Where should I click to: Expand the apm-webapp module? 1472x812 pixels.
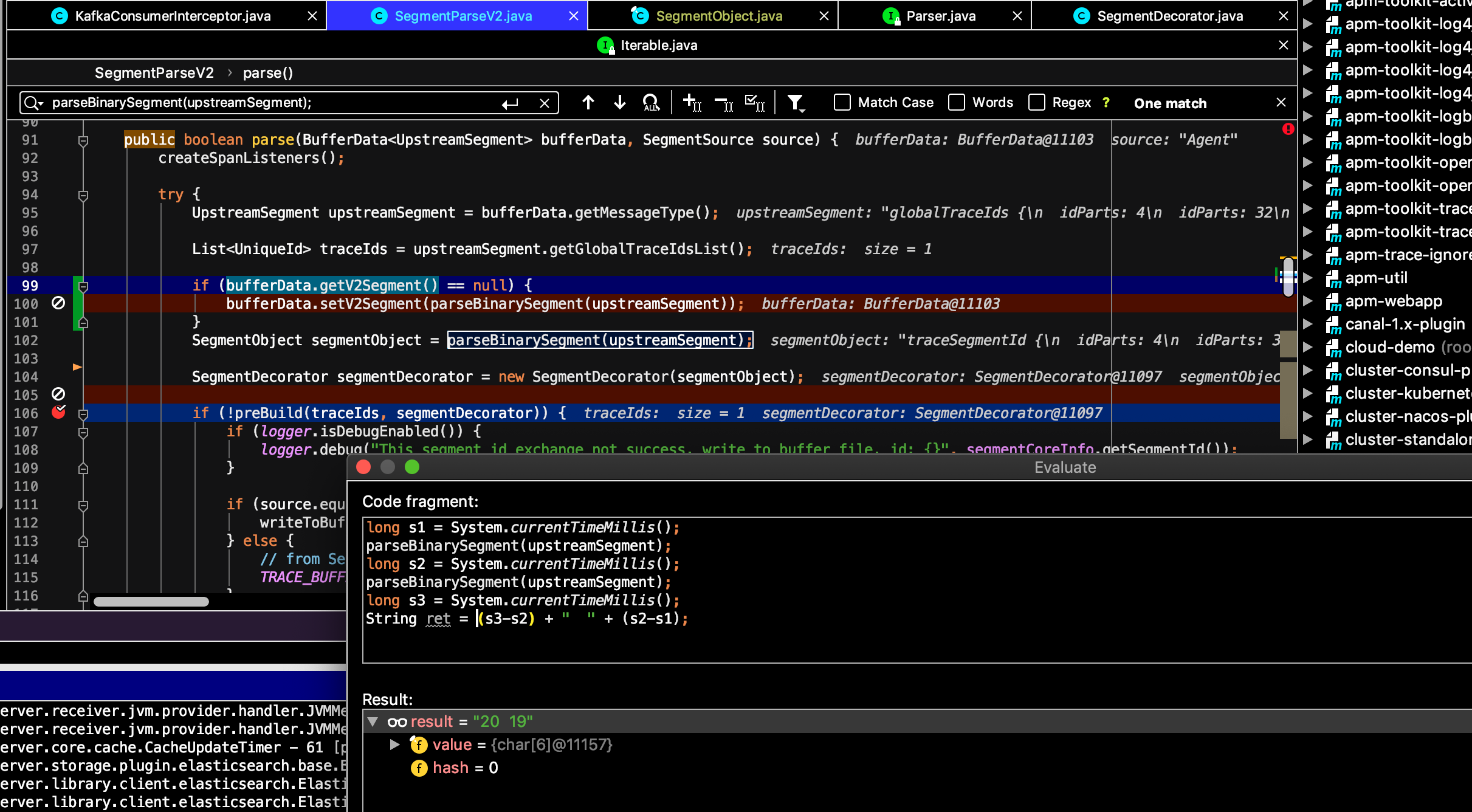coord(1308,301)
